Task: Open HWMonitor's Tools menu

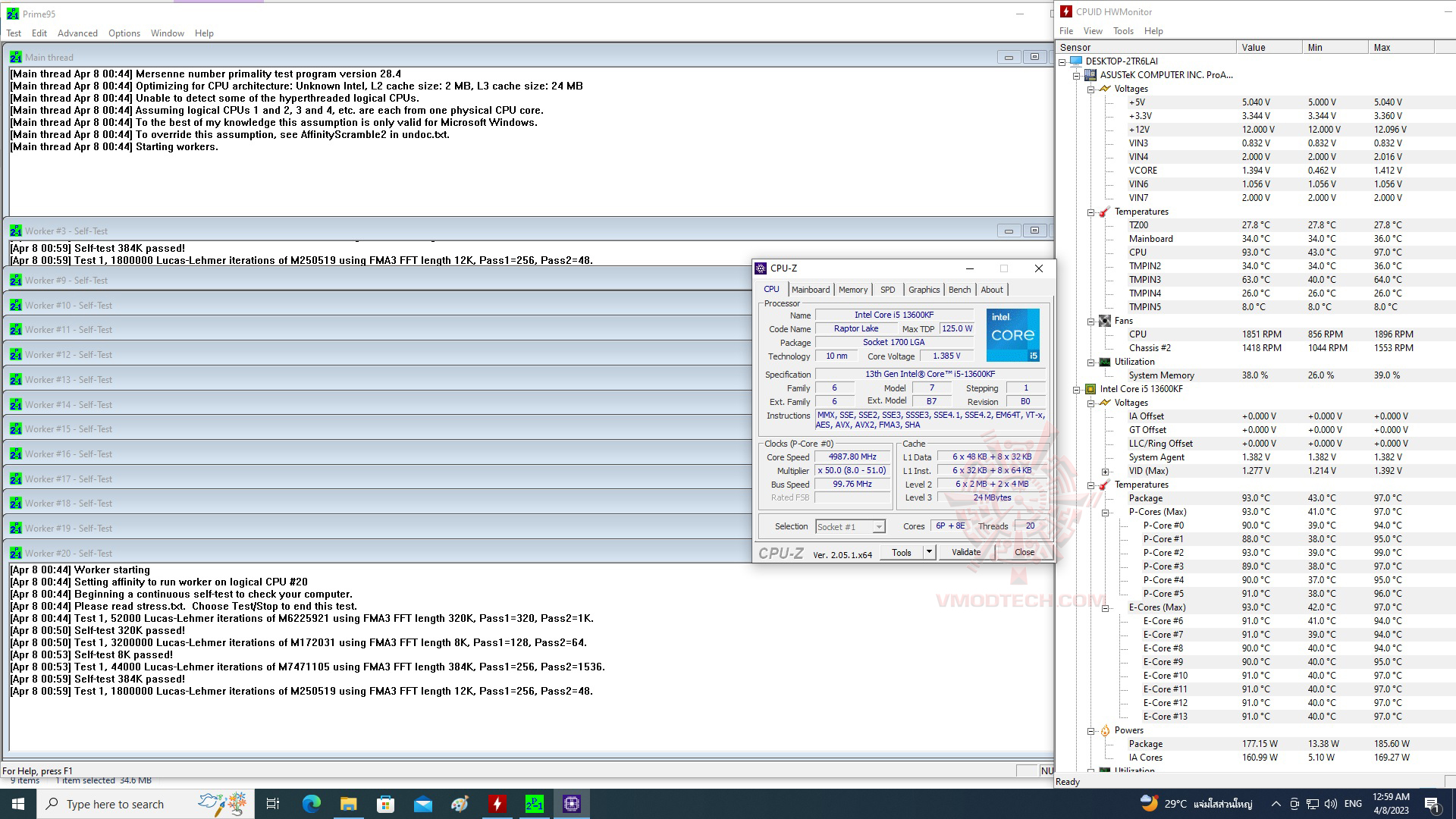Action: (1123, 31)
